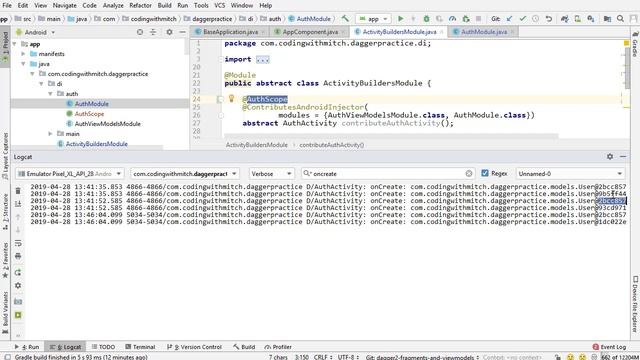Switch to the AuthModule.java tab

click(x=484, y=32)
